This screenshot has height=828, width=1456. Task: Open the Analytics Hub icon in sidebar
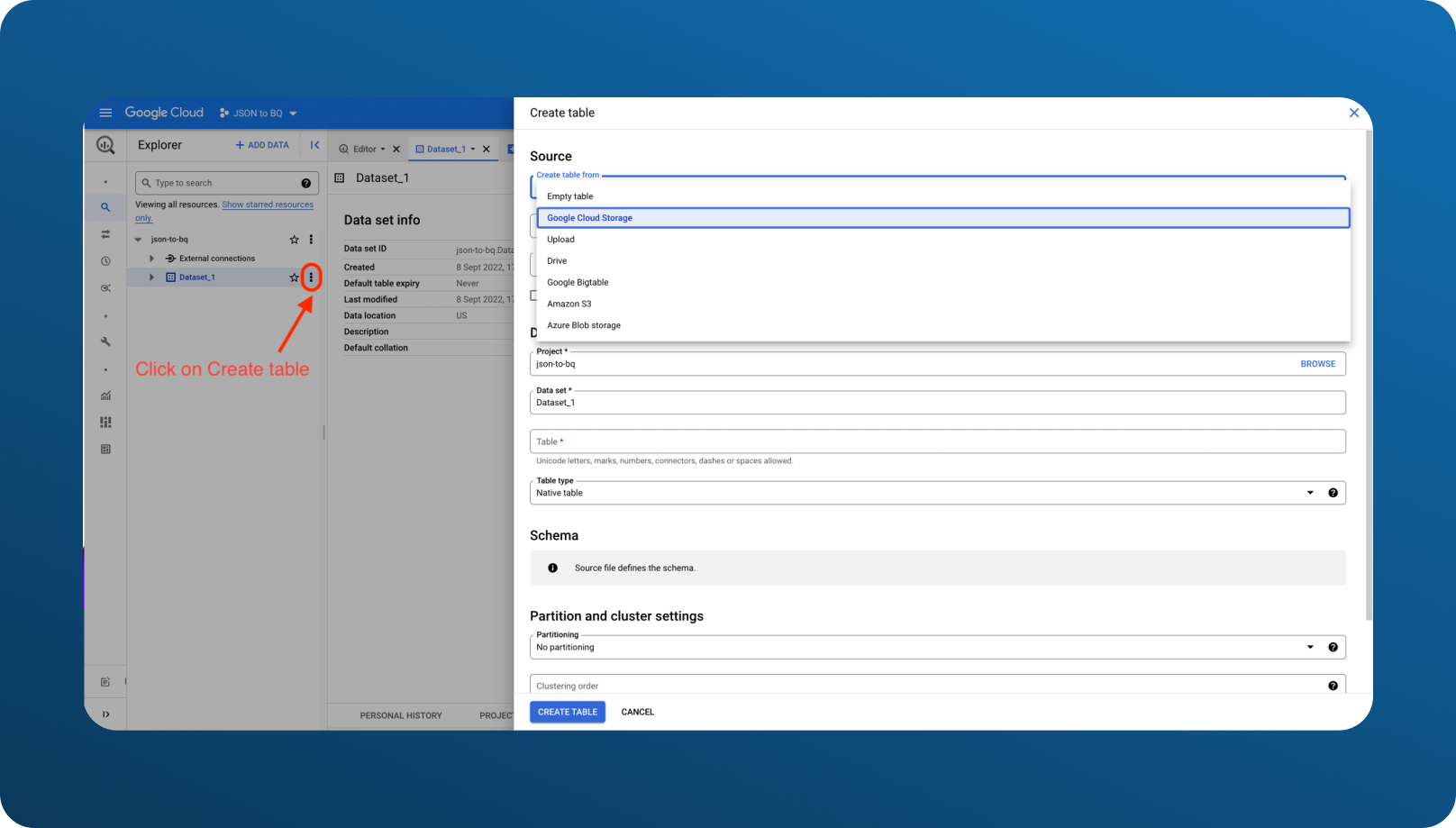[105, 288]
